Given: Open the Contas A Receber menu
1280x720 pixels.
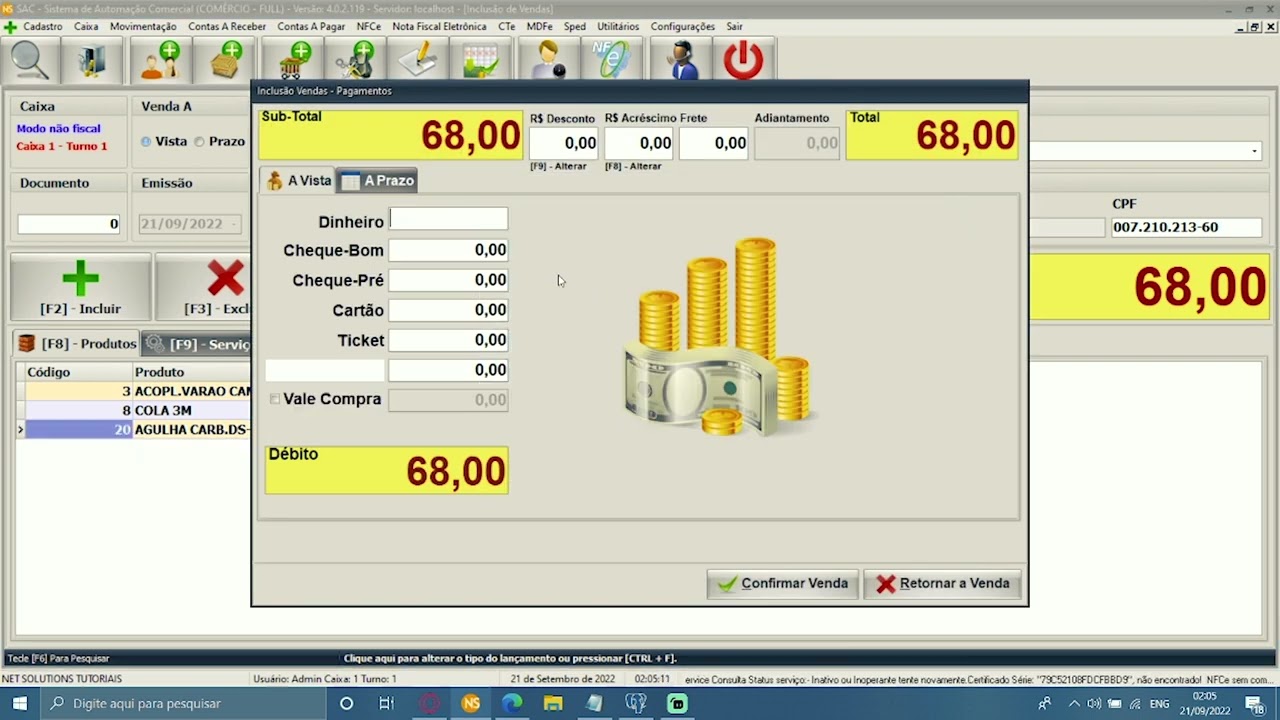Looking at the screenshot, I should tap(227, 26).
